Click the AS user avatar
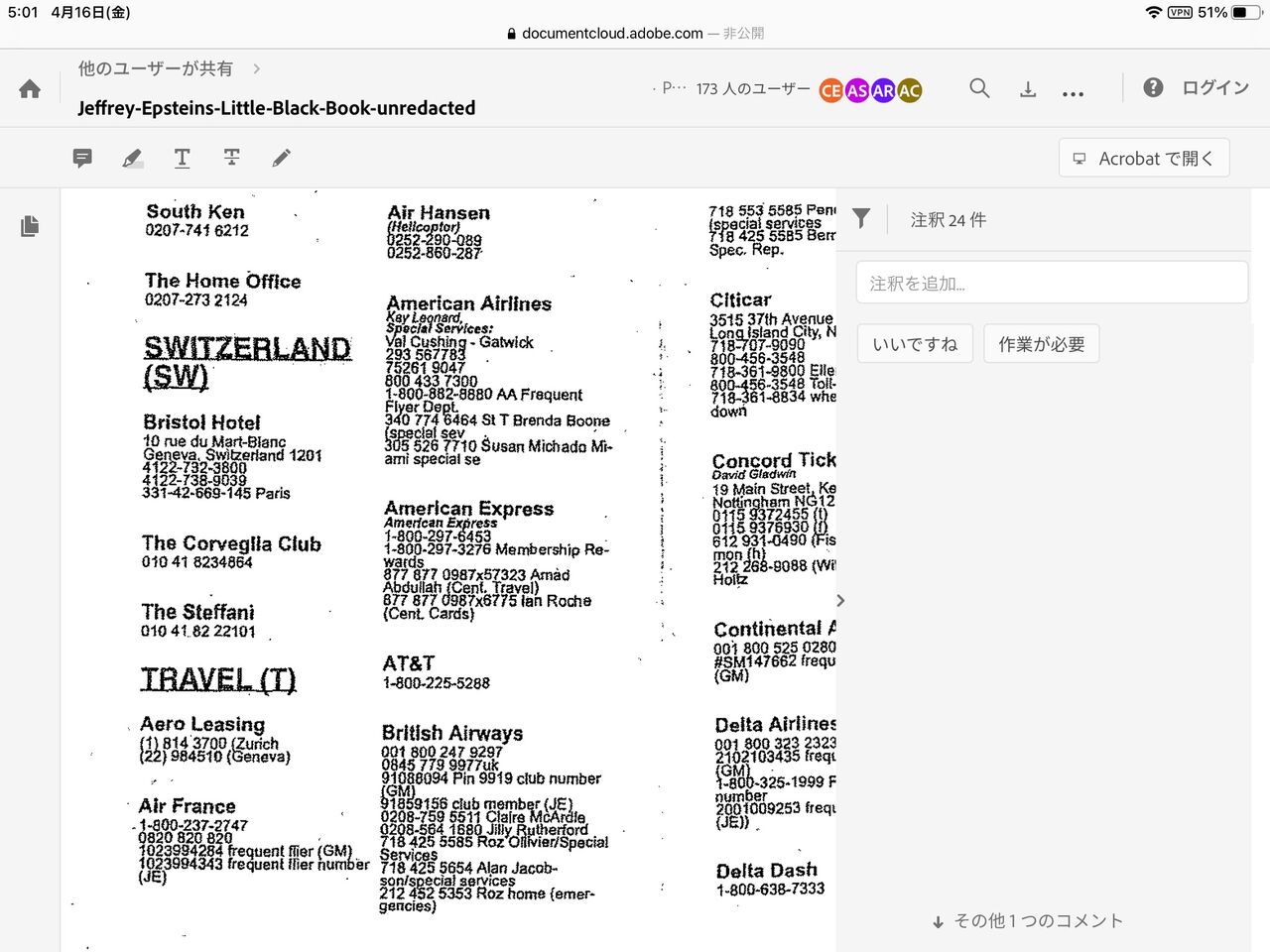The width and height of the screenshot is (1270, 952). click(857, 91)
